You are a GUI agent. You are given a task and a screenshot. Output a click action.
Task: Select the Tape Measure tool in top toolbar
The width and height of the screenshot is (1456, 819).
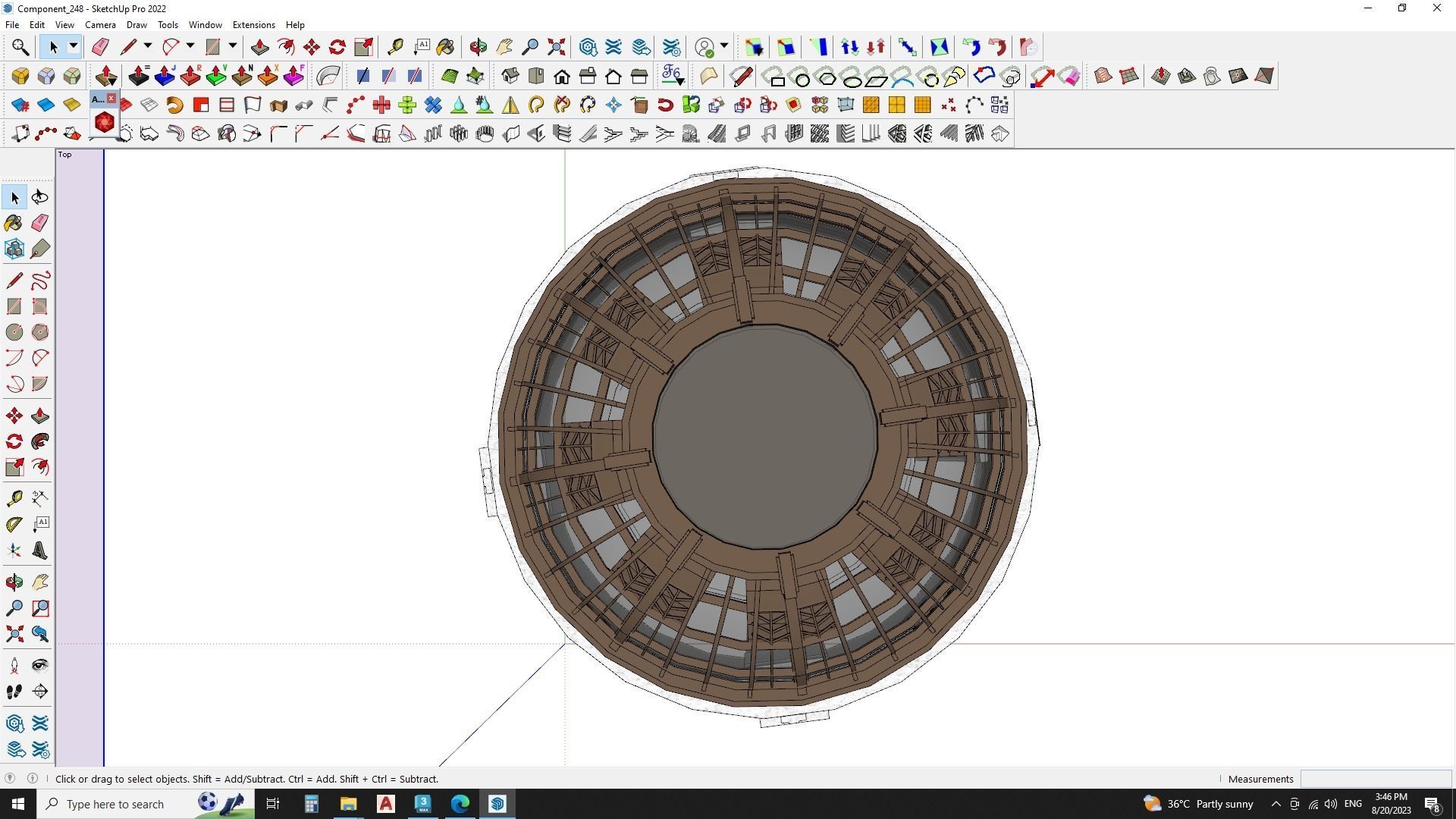[395, 47]
